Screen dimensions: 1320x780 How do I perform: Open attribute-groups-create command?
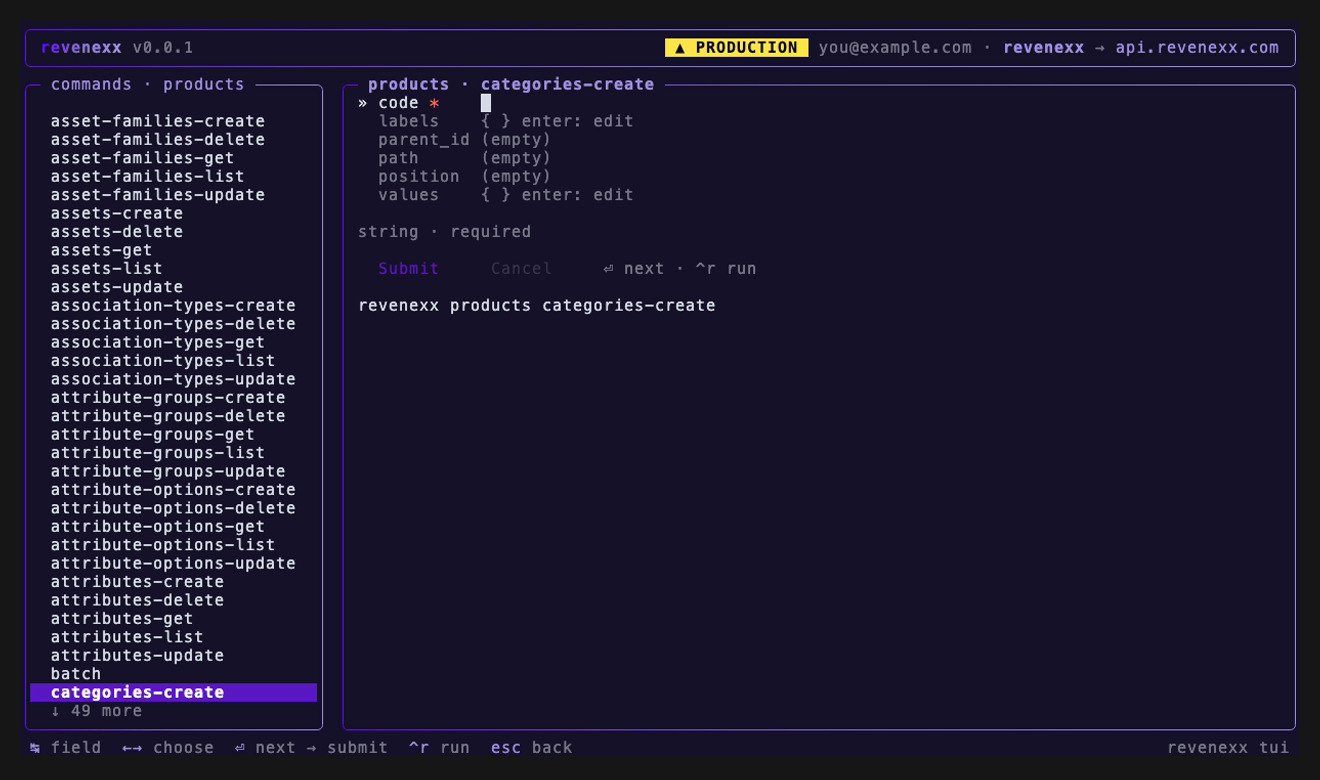coord(168,397)
